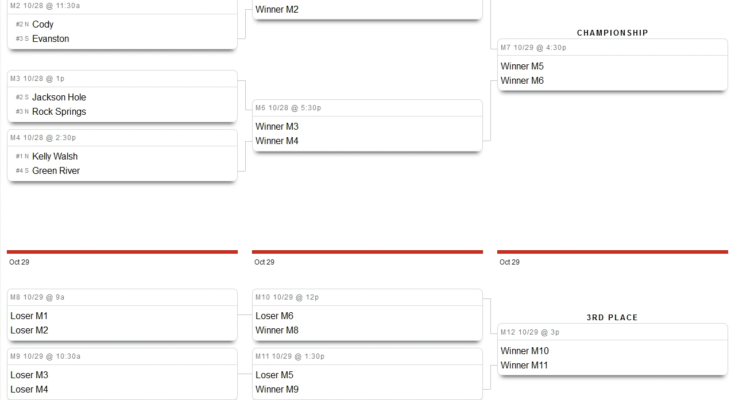The width and height of the screenshot is (735, 400).
Task: Click the Winner M3 slot
Action: (277, 127)
